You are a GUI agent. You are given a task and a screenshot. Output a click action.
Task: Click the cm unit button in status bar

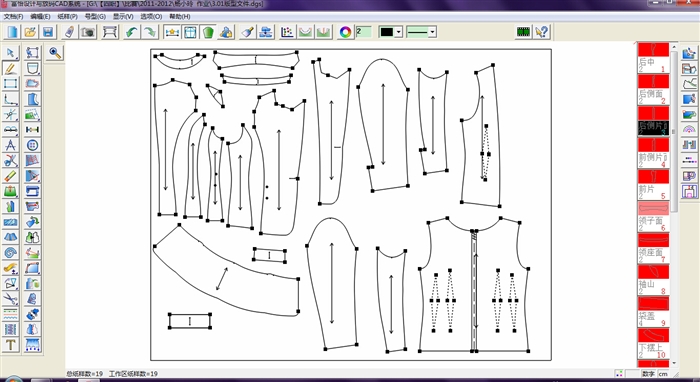point(663,374)
